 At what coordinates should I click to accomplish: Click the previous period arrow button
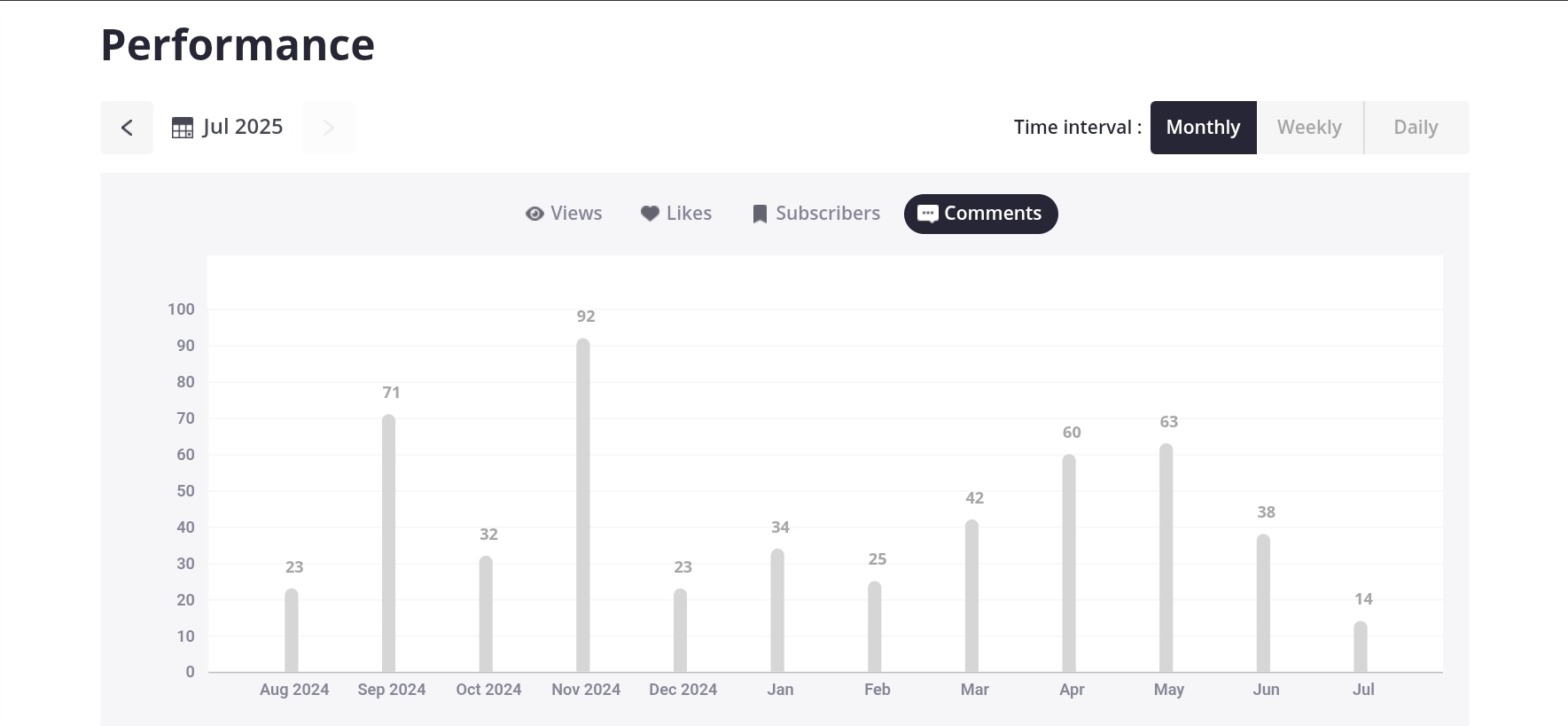(x=127, y=128)
